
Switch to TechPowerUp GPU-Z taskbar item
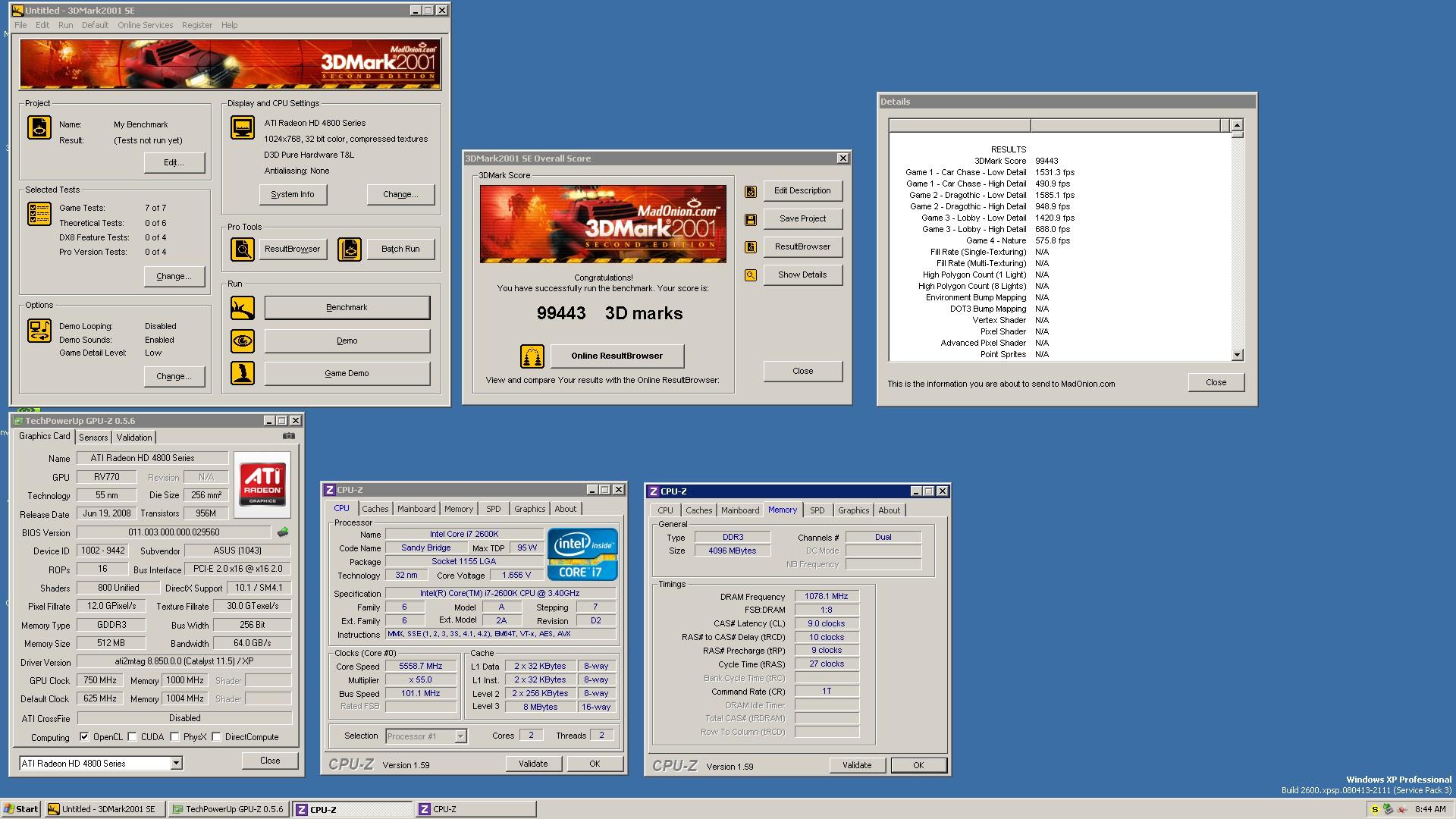point(228,809)
